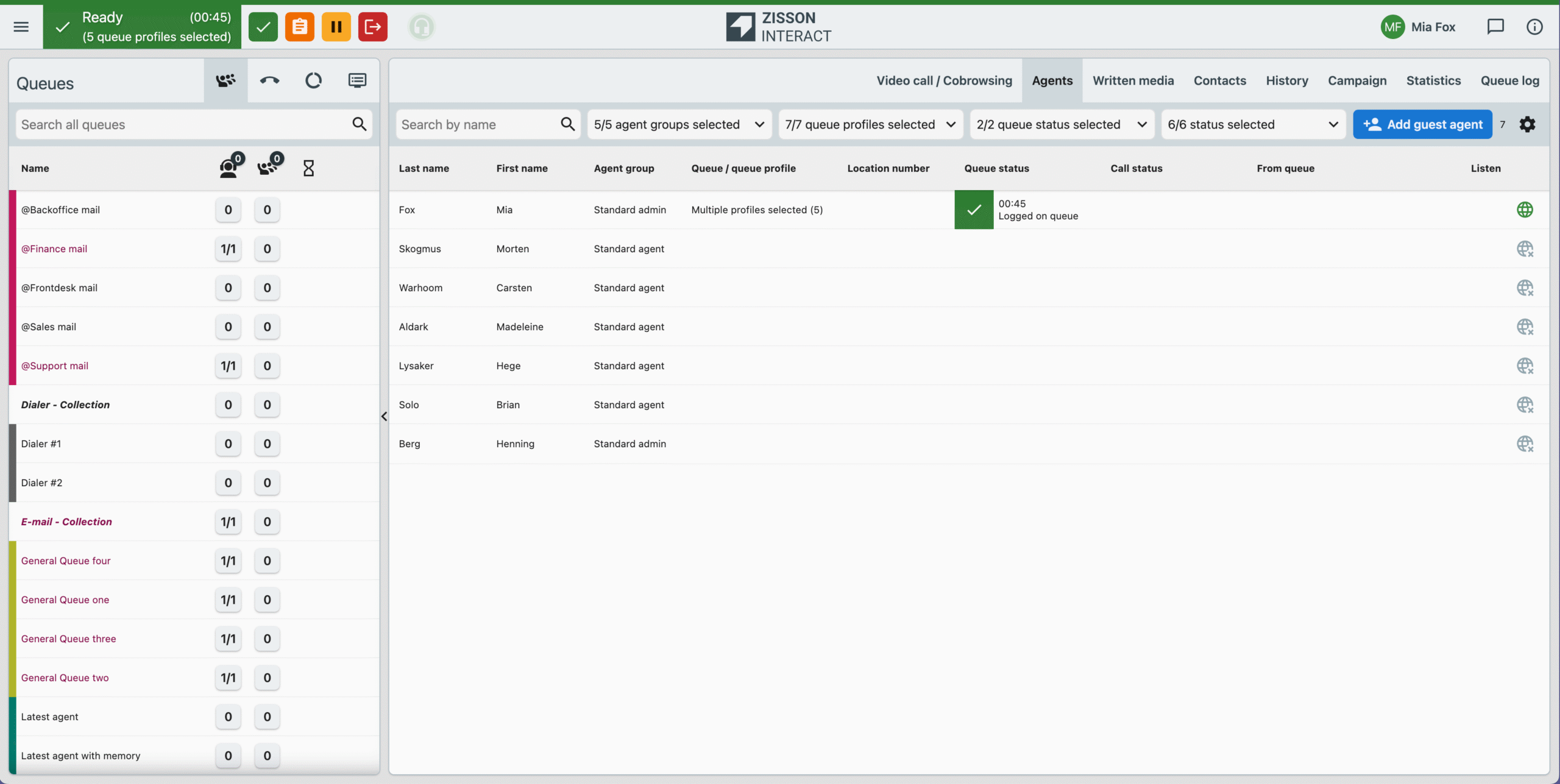Click the orange wrap-up clipboard icon
The image size is (1560, 784).
click(299, 27)
